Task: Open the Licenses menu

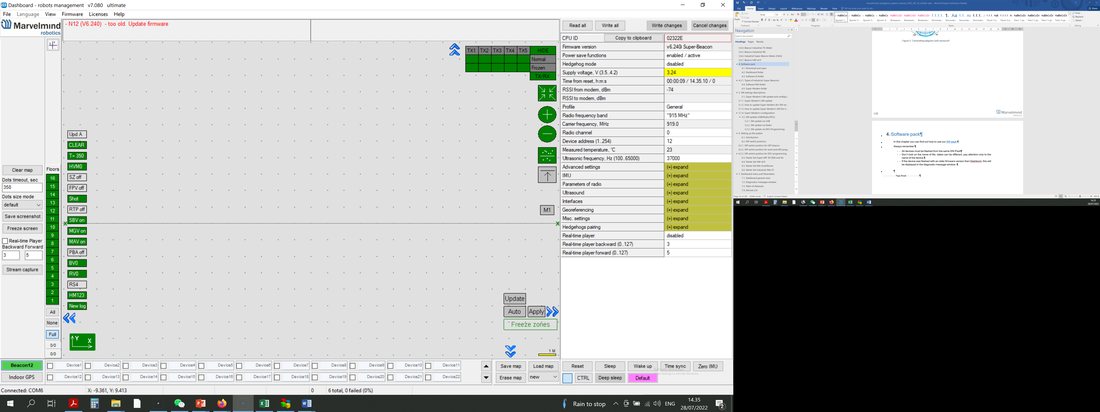Action: coord(98,14)
